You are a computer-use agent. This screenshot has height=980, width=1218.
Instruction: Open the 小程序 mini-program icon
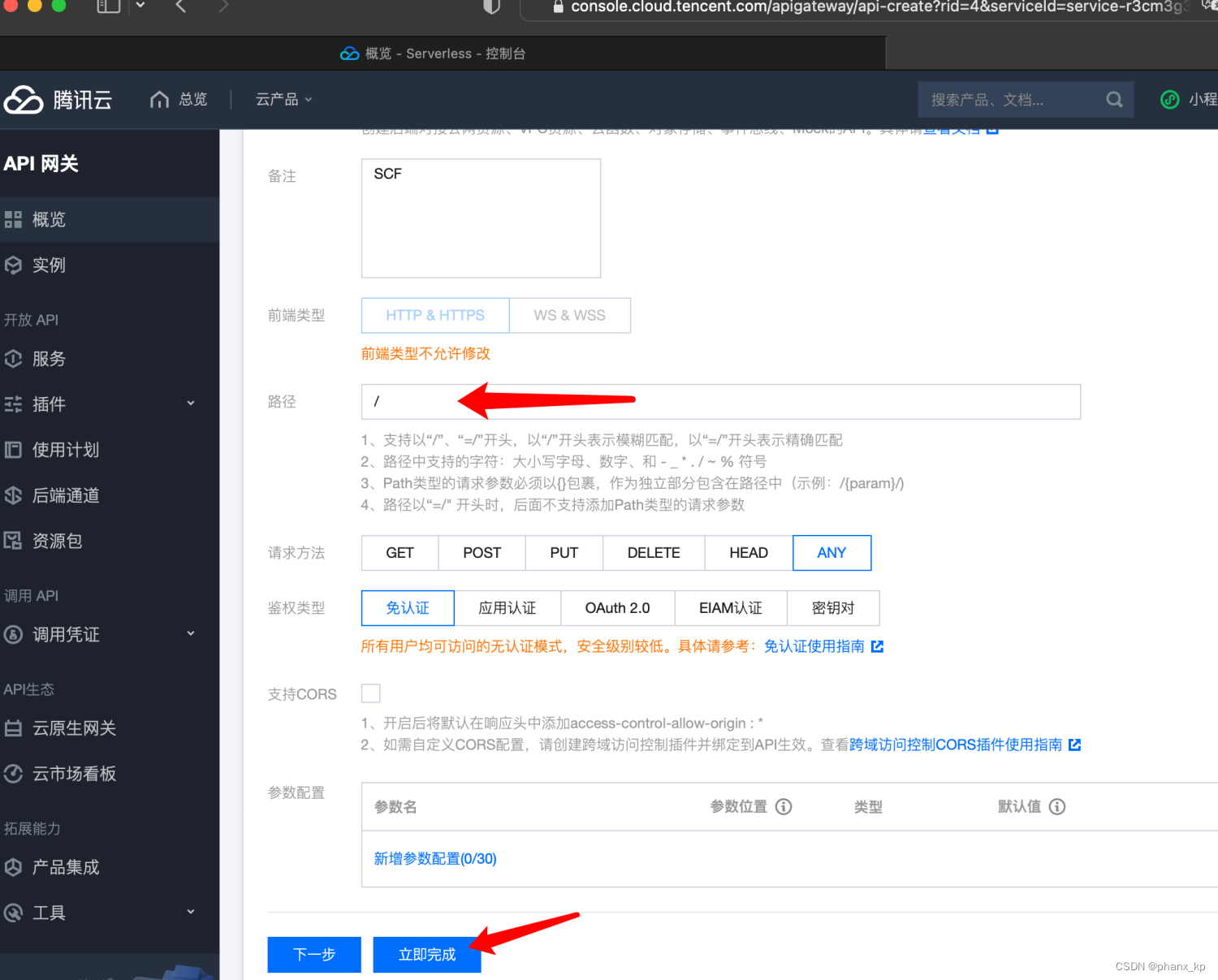[1169, 99]
